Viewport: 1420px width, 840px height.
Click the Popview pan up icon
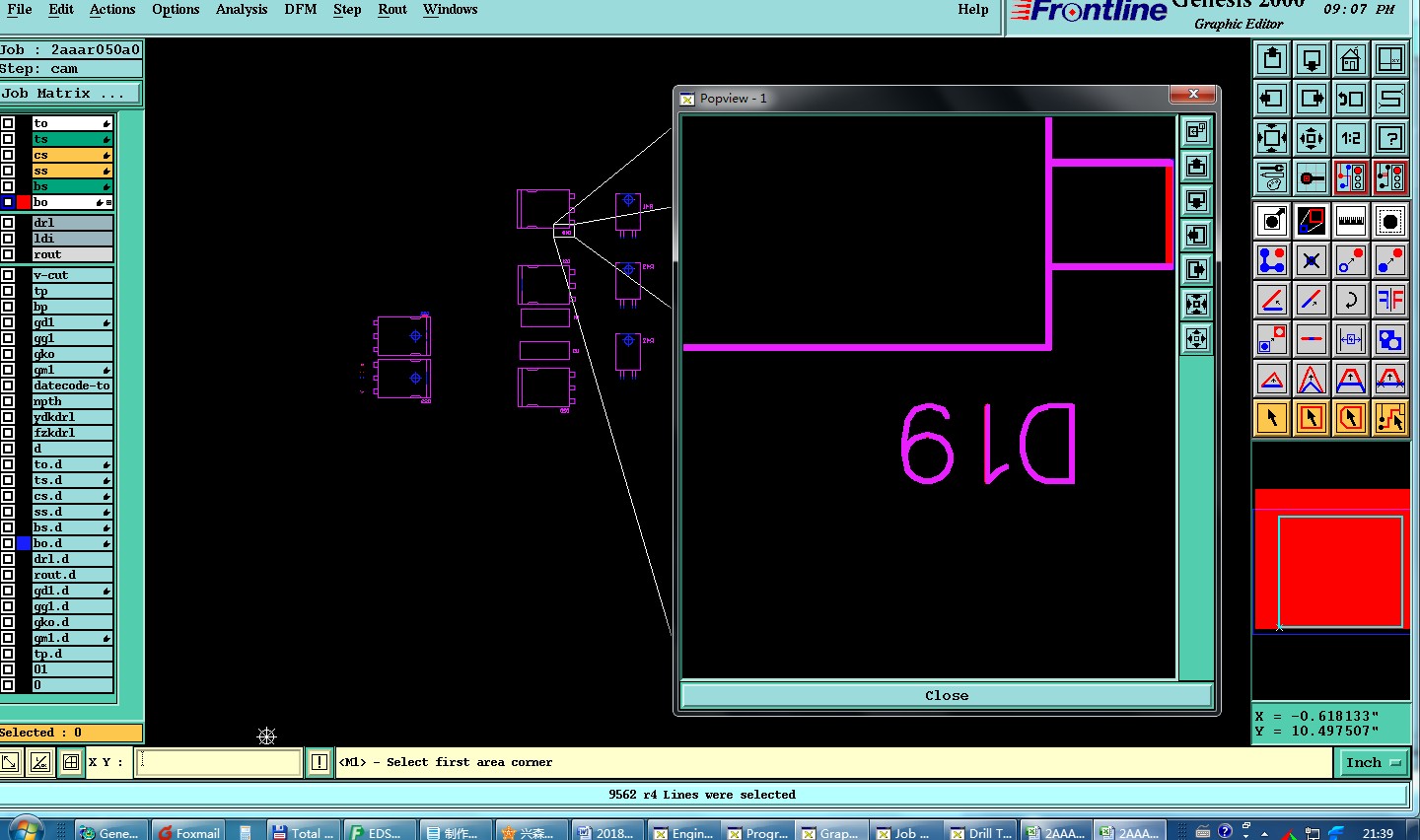point(1196,166)
